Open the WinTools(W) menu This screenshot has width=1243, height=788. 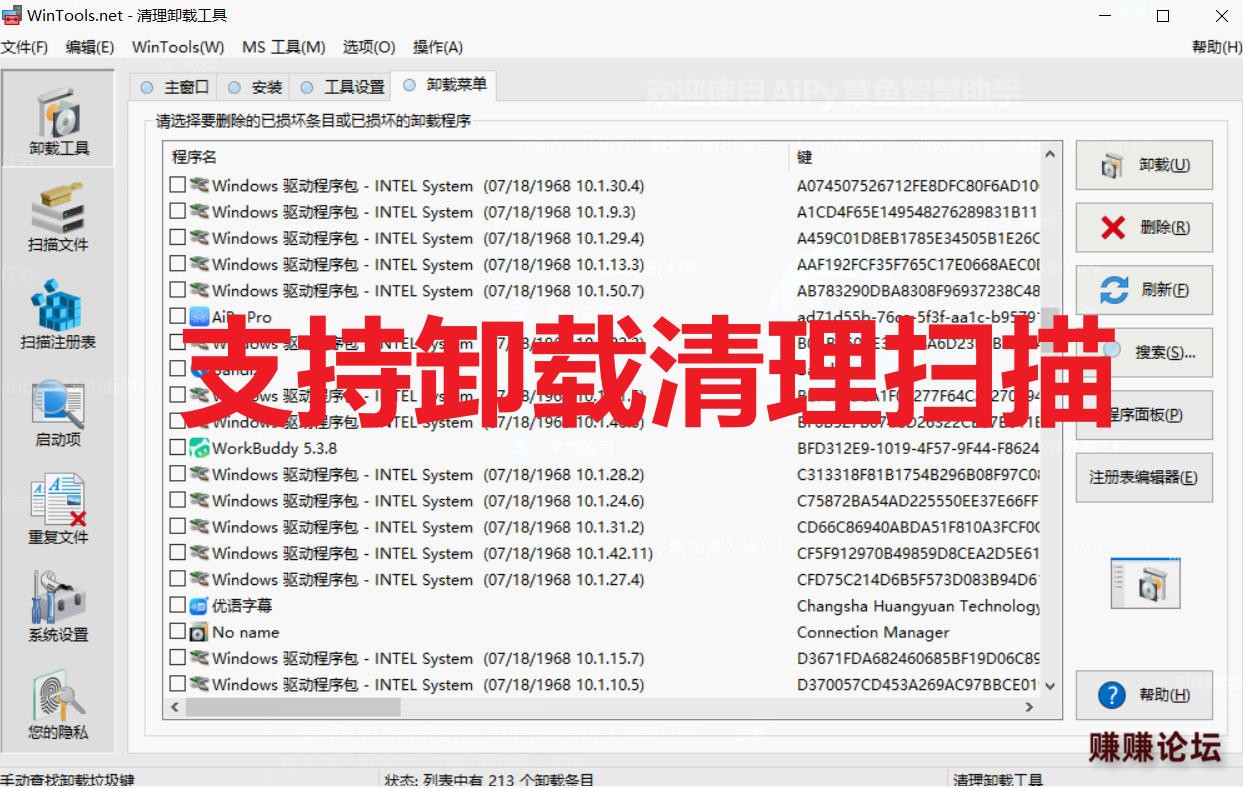tap(178, 47)
